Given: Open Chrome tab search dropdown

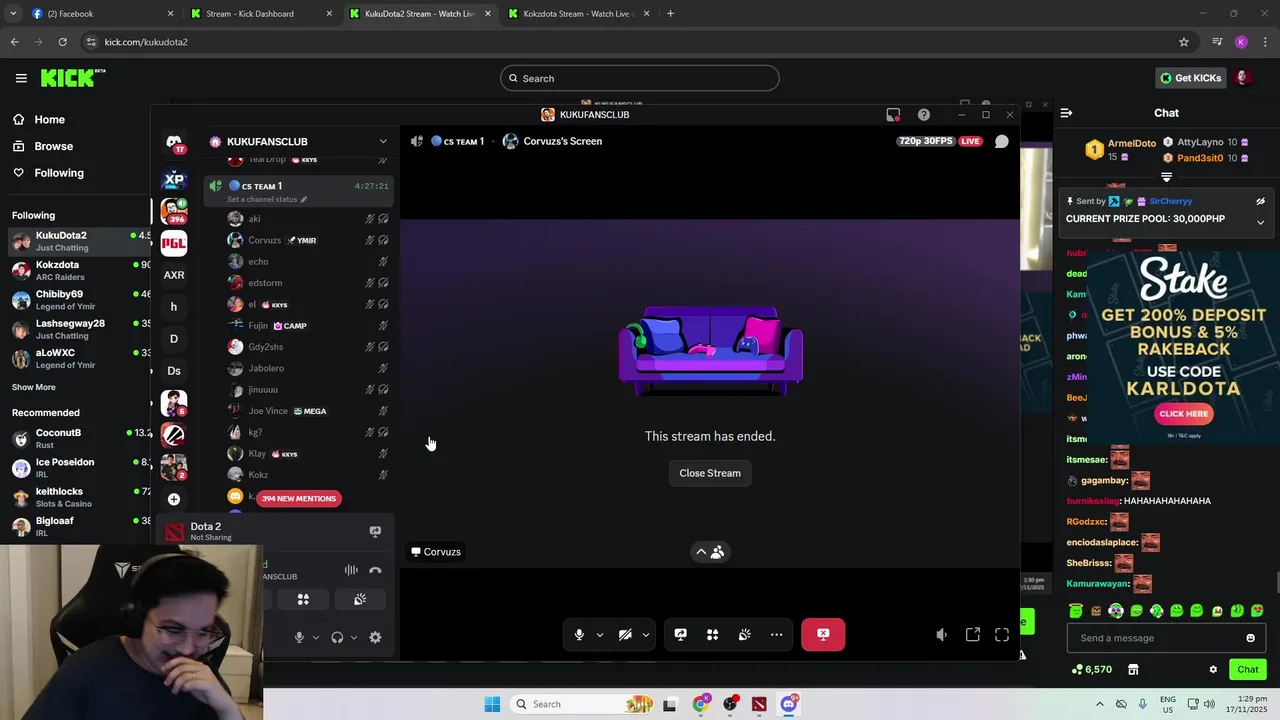Looking at the screenshot, I should [13, 14].
